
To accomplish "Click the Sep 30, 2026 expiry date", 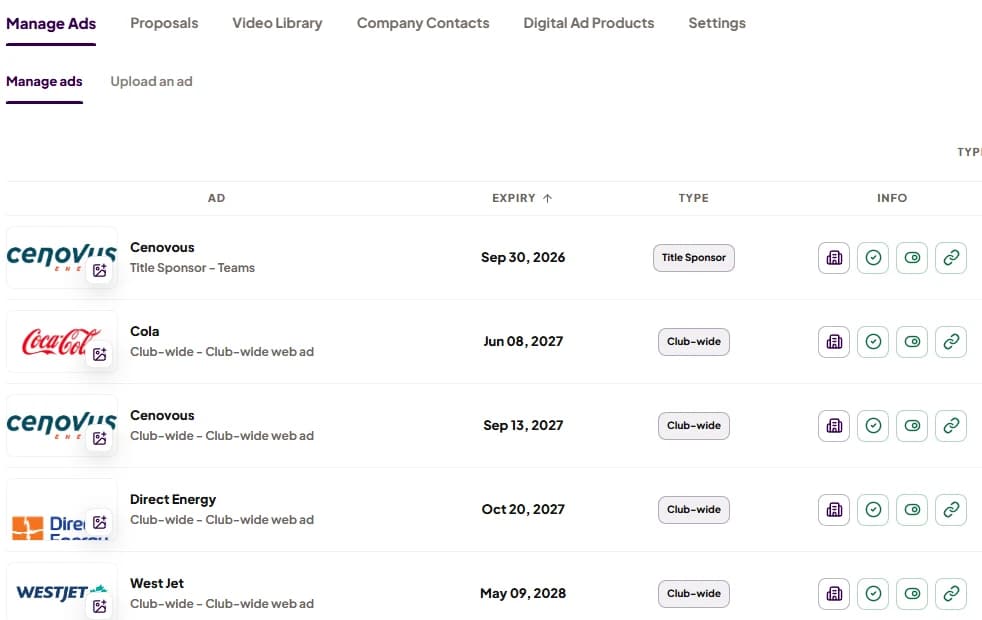I will [523, 257].
